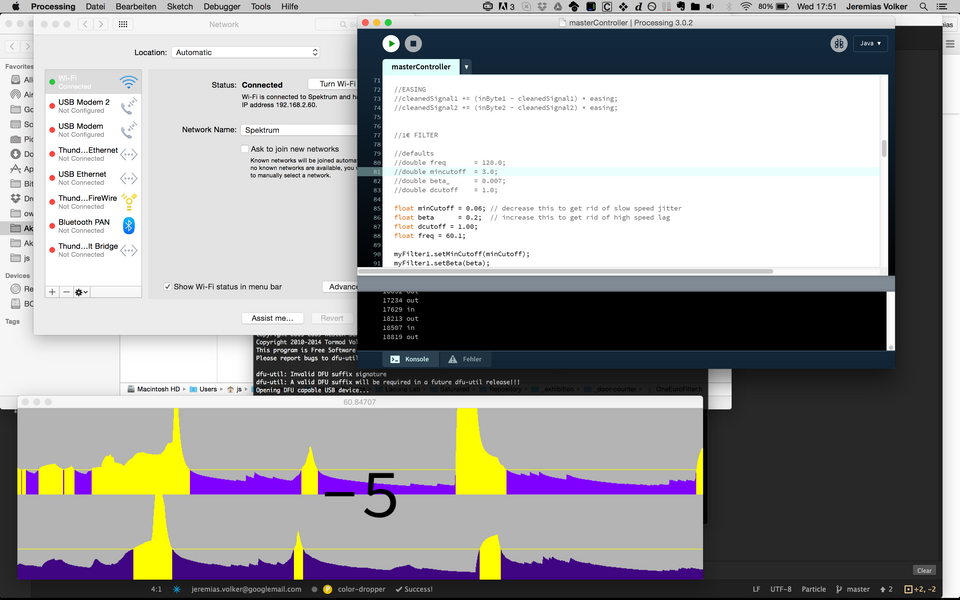Enable the Processing debugger butterfly icon
Viewport: 960px width, 600px height.
pos(839,43)
